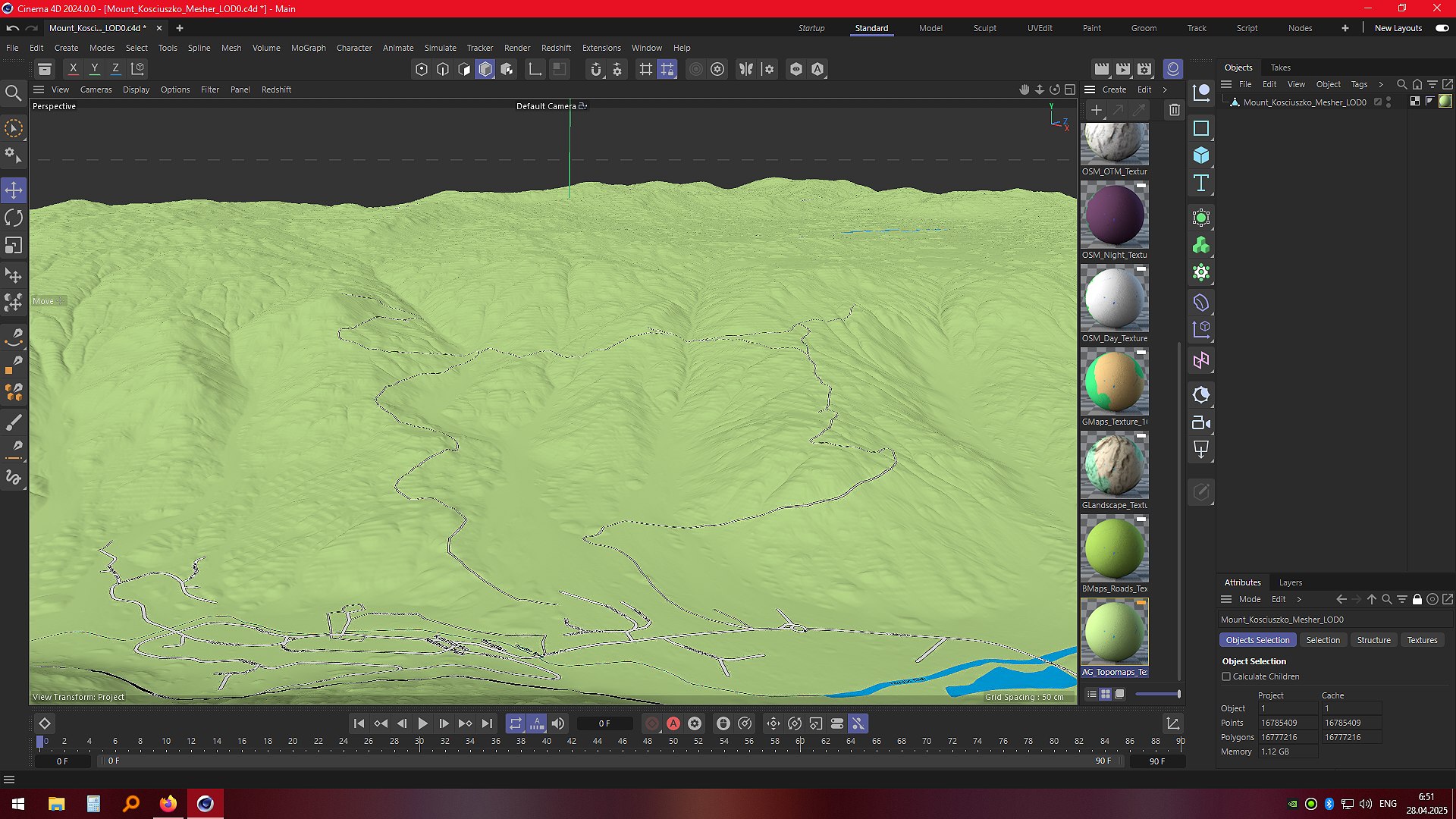Select the OSM_Night_Texture material swatch

pyautogui.click(x=1115, y=215)
